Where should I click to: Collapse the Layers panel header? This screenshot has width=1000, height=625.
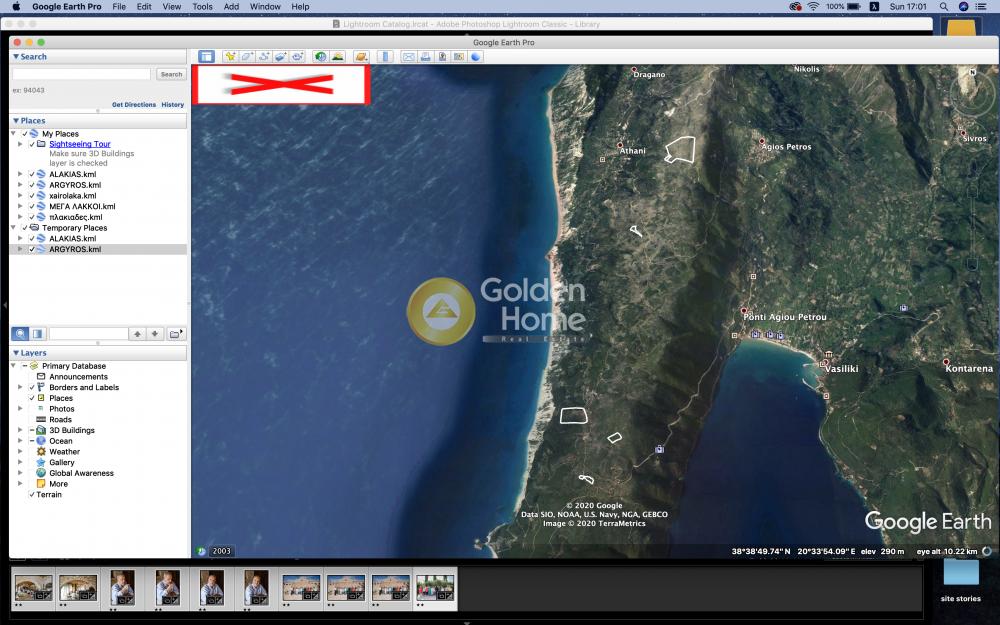click(x=16, y=353)
